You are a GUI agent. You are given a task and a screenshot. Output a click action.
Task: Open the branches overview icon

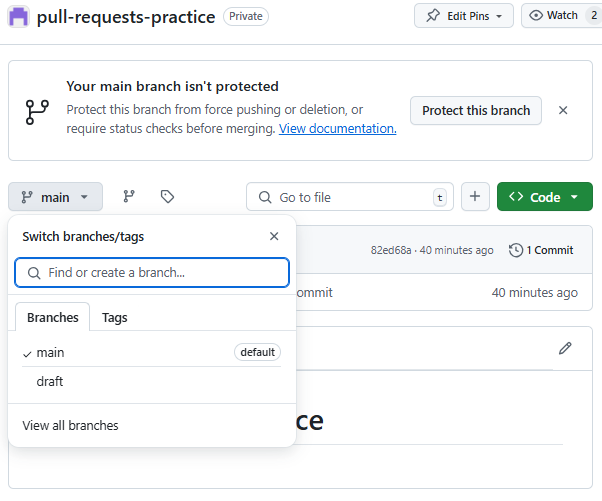(129, 197)
